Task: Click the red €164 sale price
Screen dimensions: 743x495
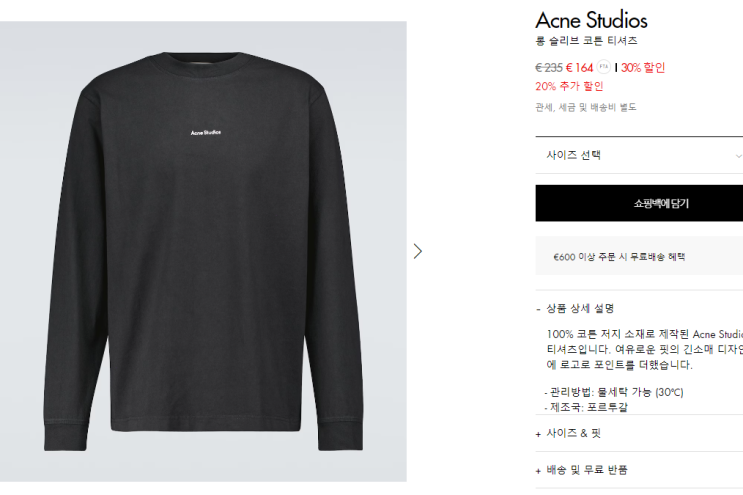Action: [x=580, y=68]
